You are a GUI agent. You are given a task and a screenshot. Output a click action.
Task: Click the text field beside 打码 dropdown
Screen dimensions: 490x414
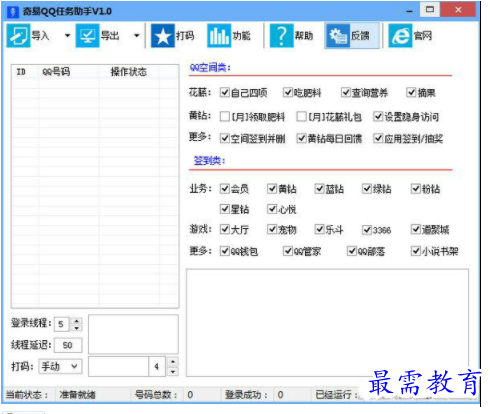119,367
